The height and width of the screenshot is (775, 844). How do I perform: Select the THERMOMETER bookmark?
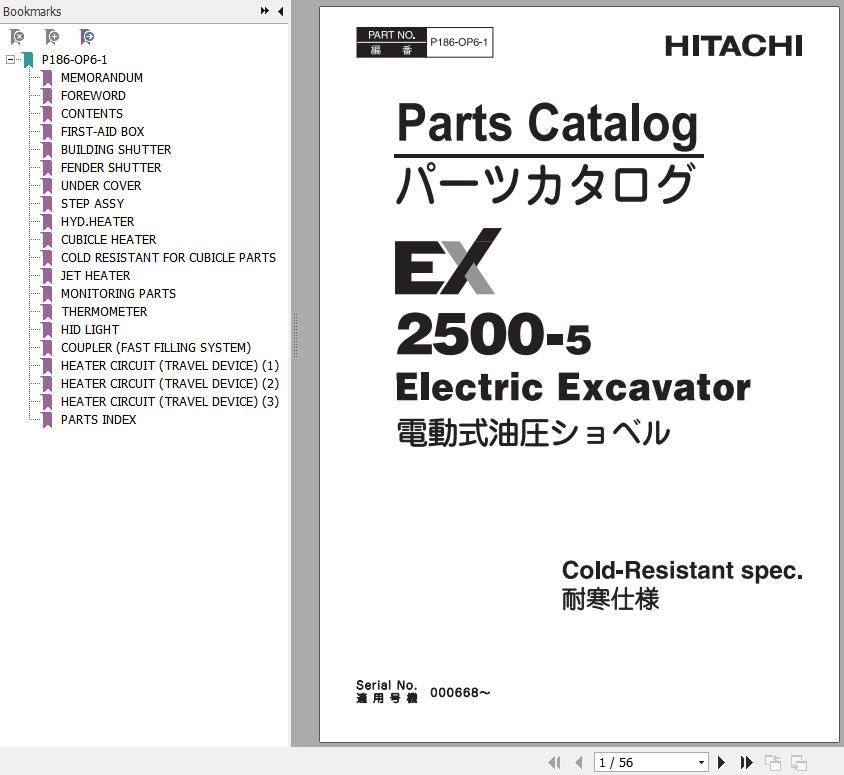(x=104, y=312)
